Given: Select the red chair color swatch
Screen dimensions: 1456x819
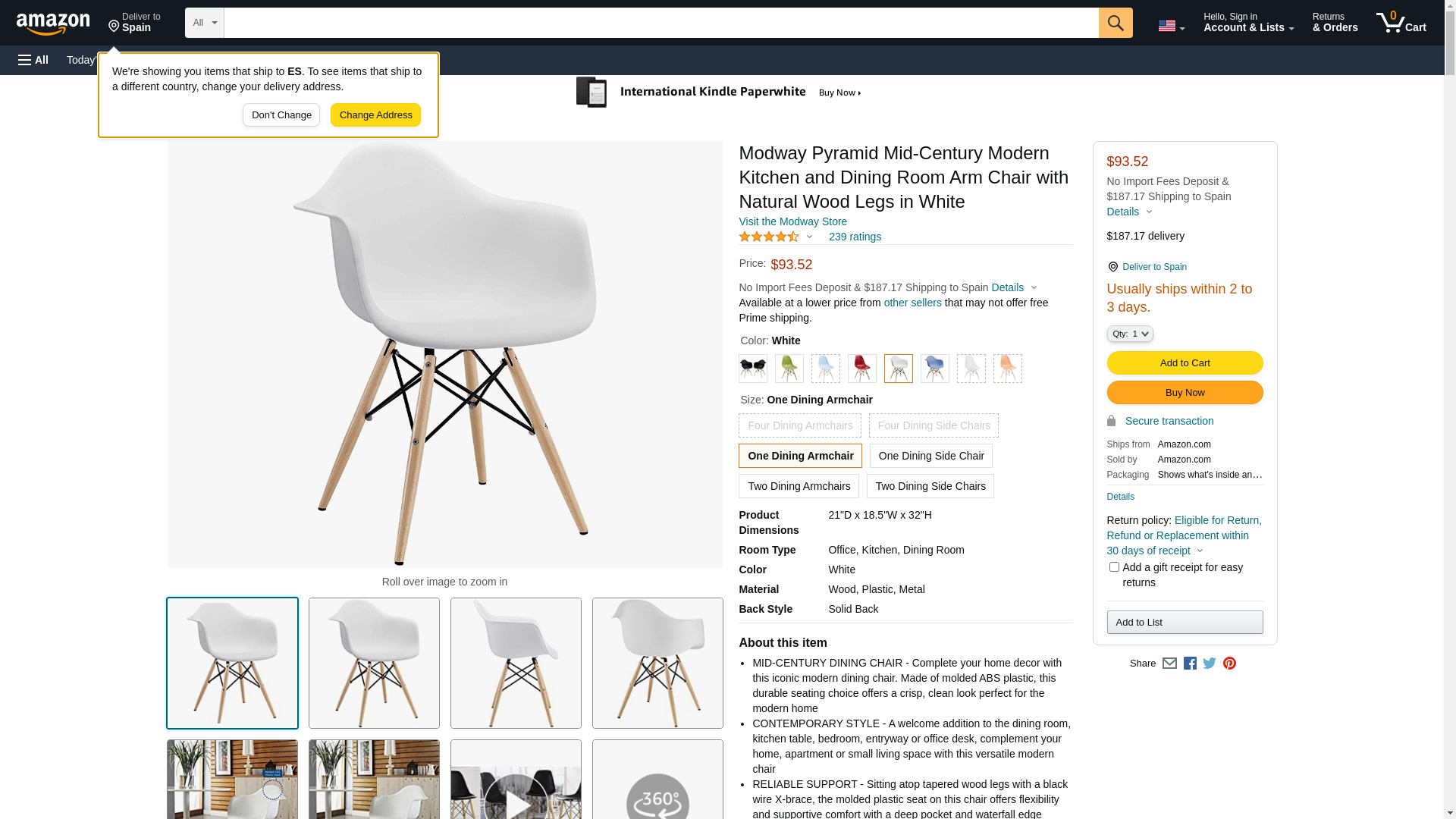Looking at the screenshot, I should point(861,369).
